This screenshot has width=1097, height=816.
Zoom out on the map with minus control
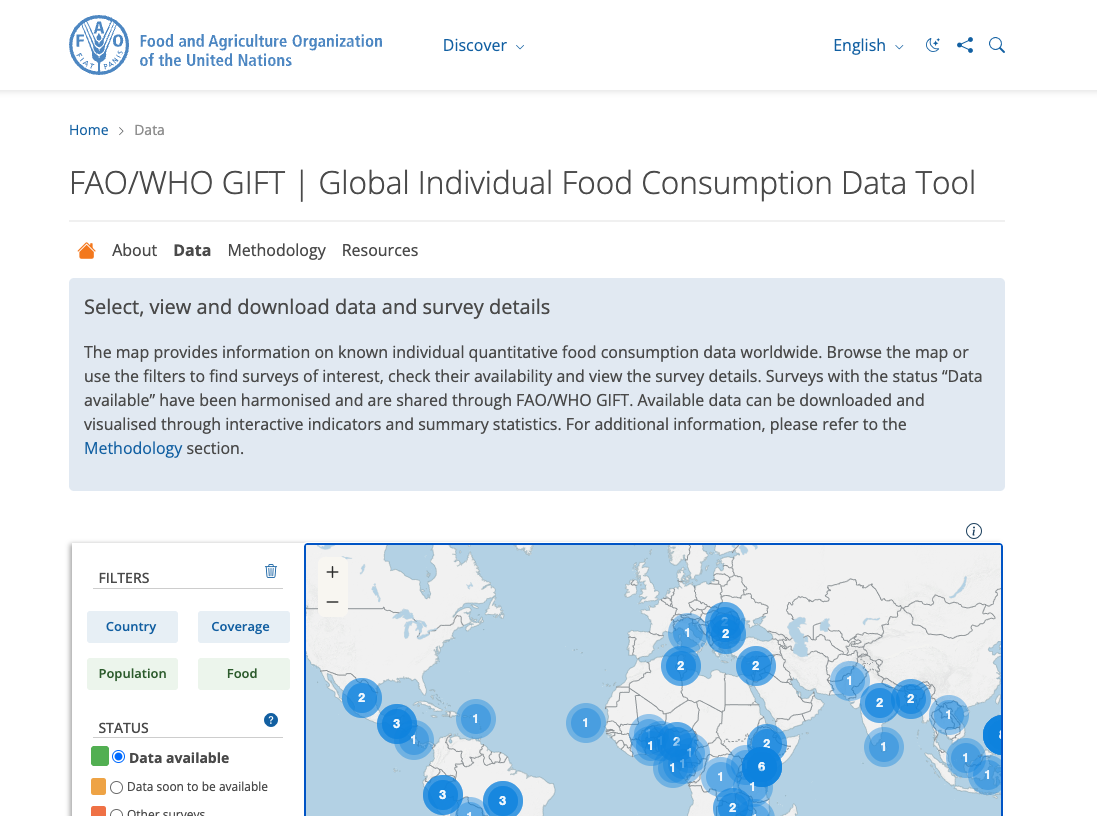[x=332, y=601]
